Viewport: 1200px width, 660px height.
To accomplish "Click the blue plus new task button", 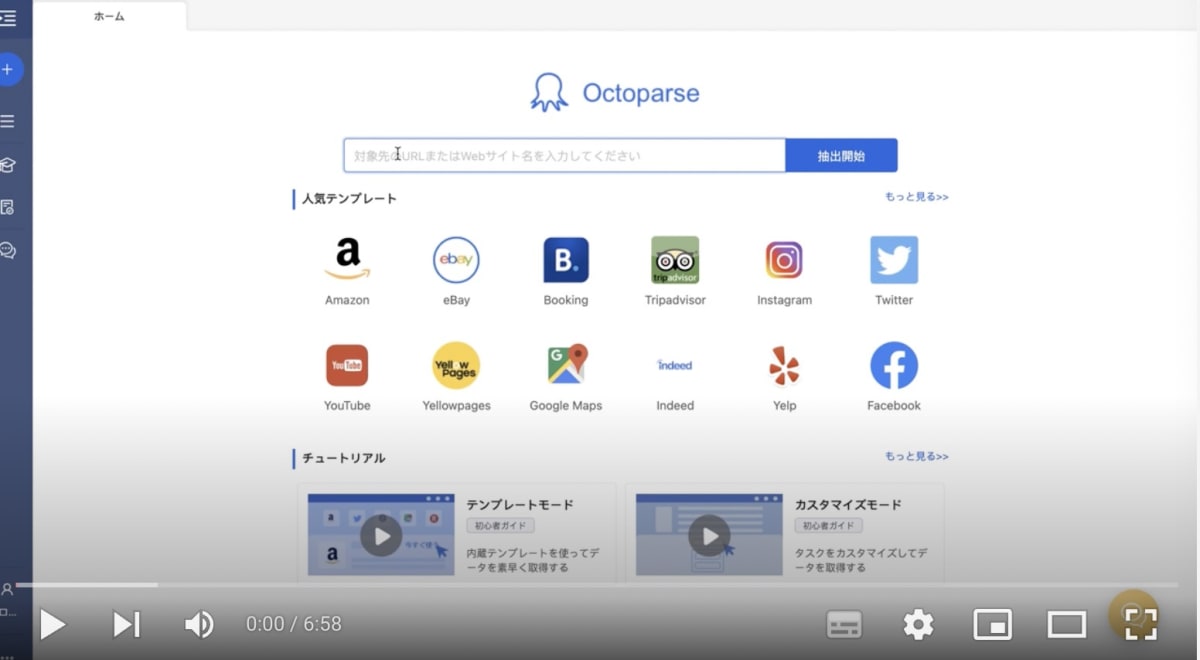I will (8, 69).
